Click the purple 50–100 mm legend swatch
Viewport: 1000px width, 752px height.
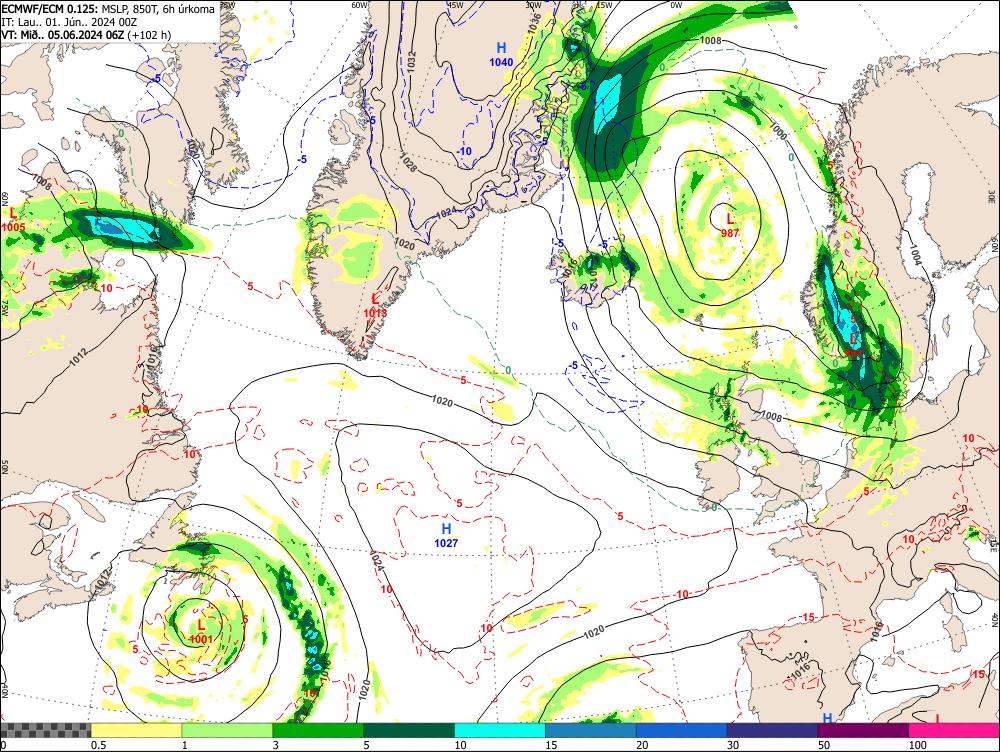[864, 730]
